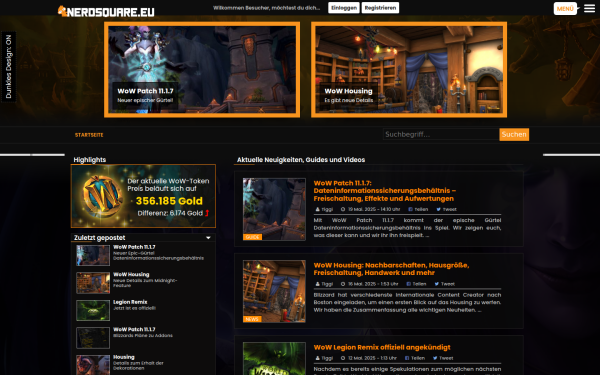
Task: Open the hamburger menu icon
Action: (x=589, y=8)
